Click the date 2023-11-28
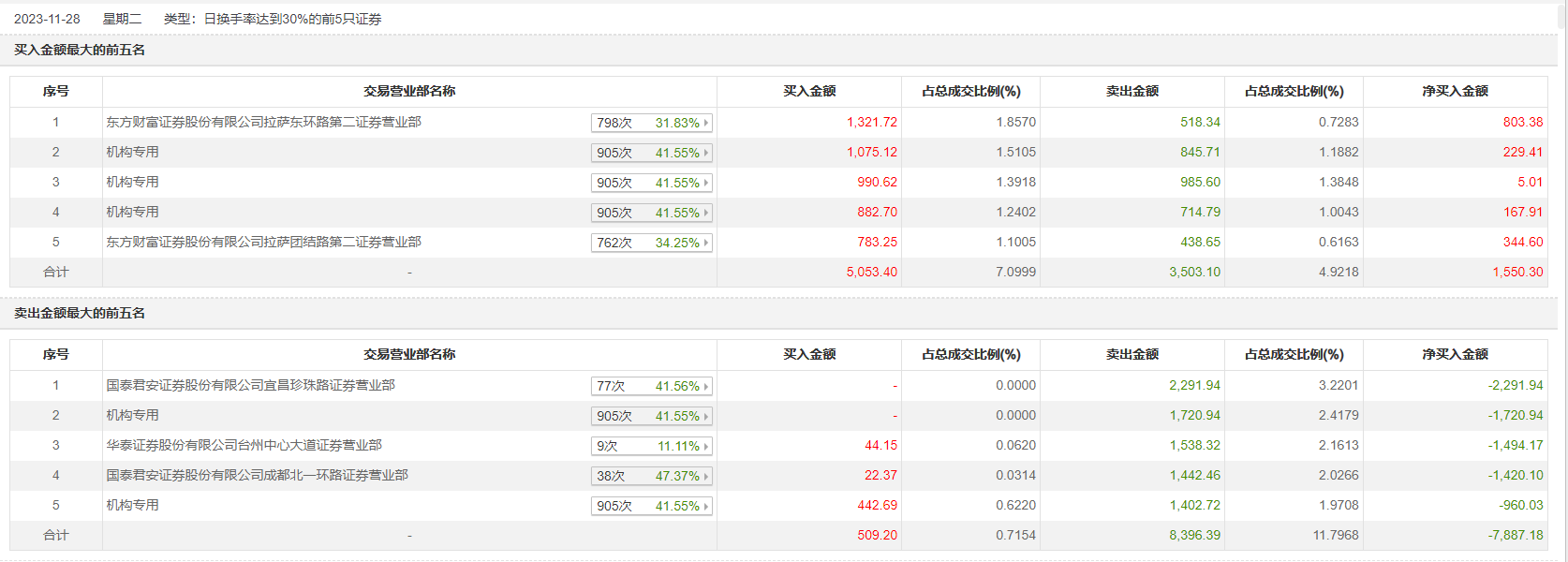1568x562 pixels. 47,19
